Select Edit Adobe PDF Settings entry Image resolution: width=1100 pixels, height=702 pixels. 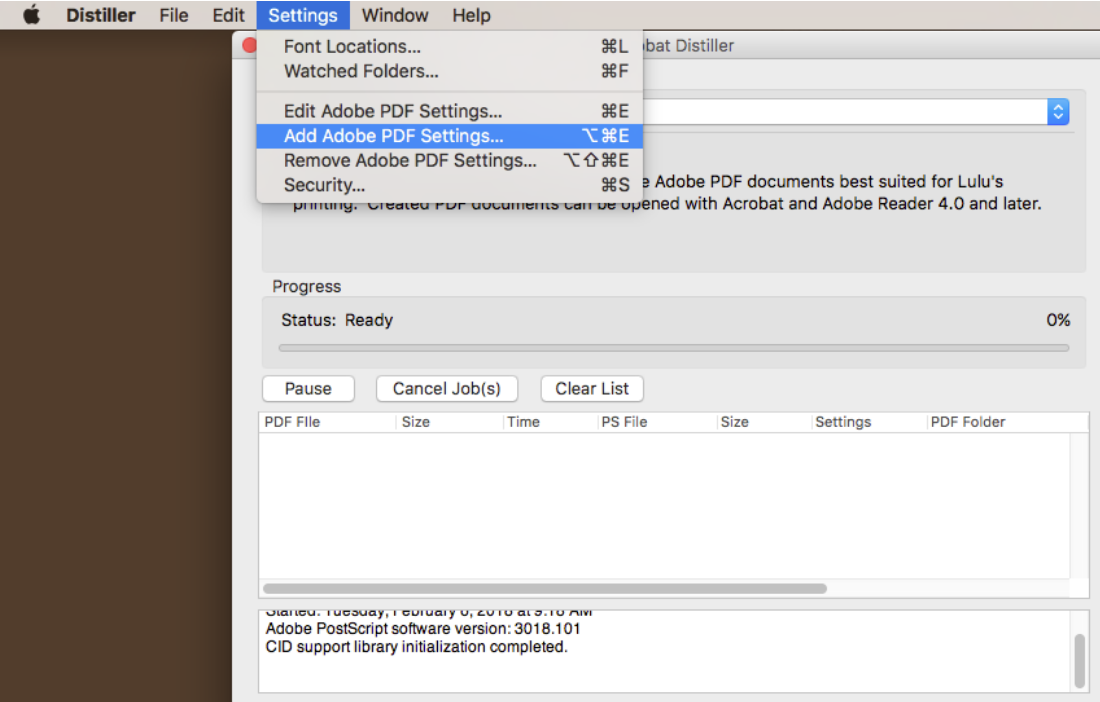(450, 111)
